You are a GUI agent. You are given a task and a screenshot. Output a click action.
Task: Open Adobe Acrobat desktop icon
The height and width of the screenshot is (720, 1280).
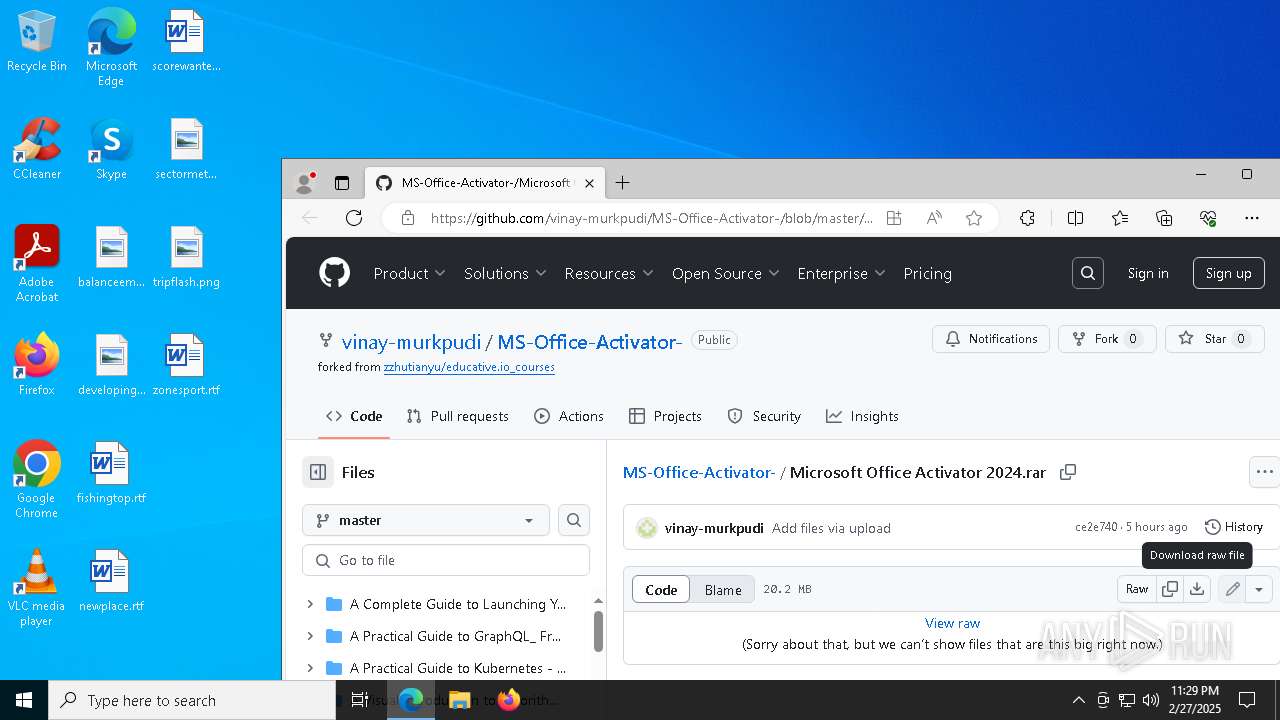point(37,264)
